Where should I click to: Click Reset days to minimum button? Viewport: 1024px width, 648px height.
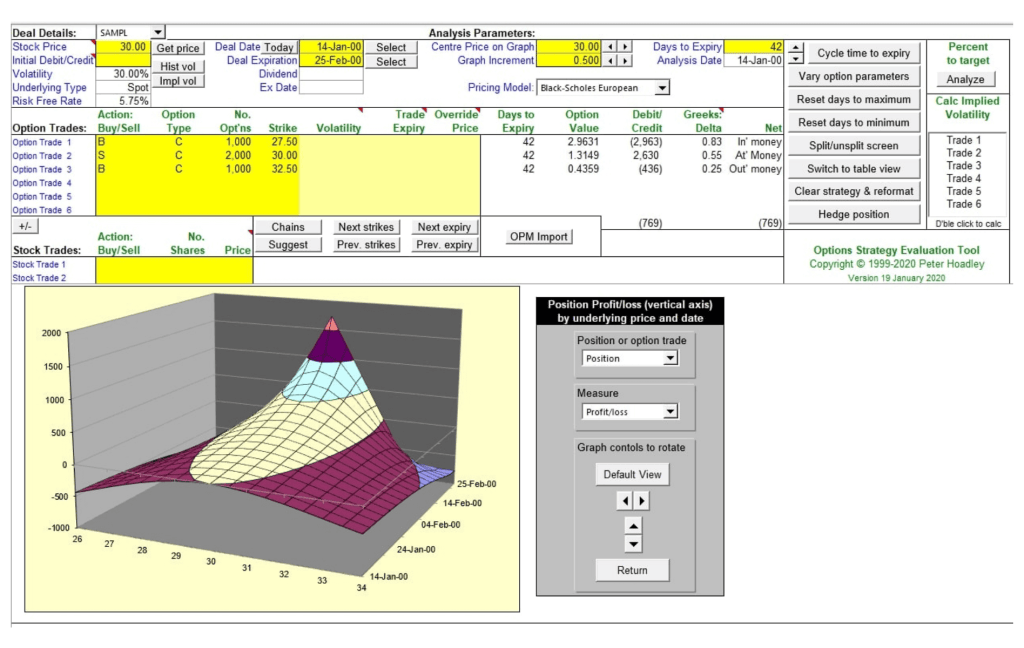pyautogui.click(x=854, y=122)
